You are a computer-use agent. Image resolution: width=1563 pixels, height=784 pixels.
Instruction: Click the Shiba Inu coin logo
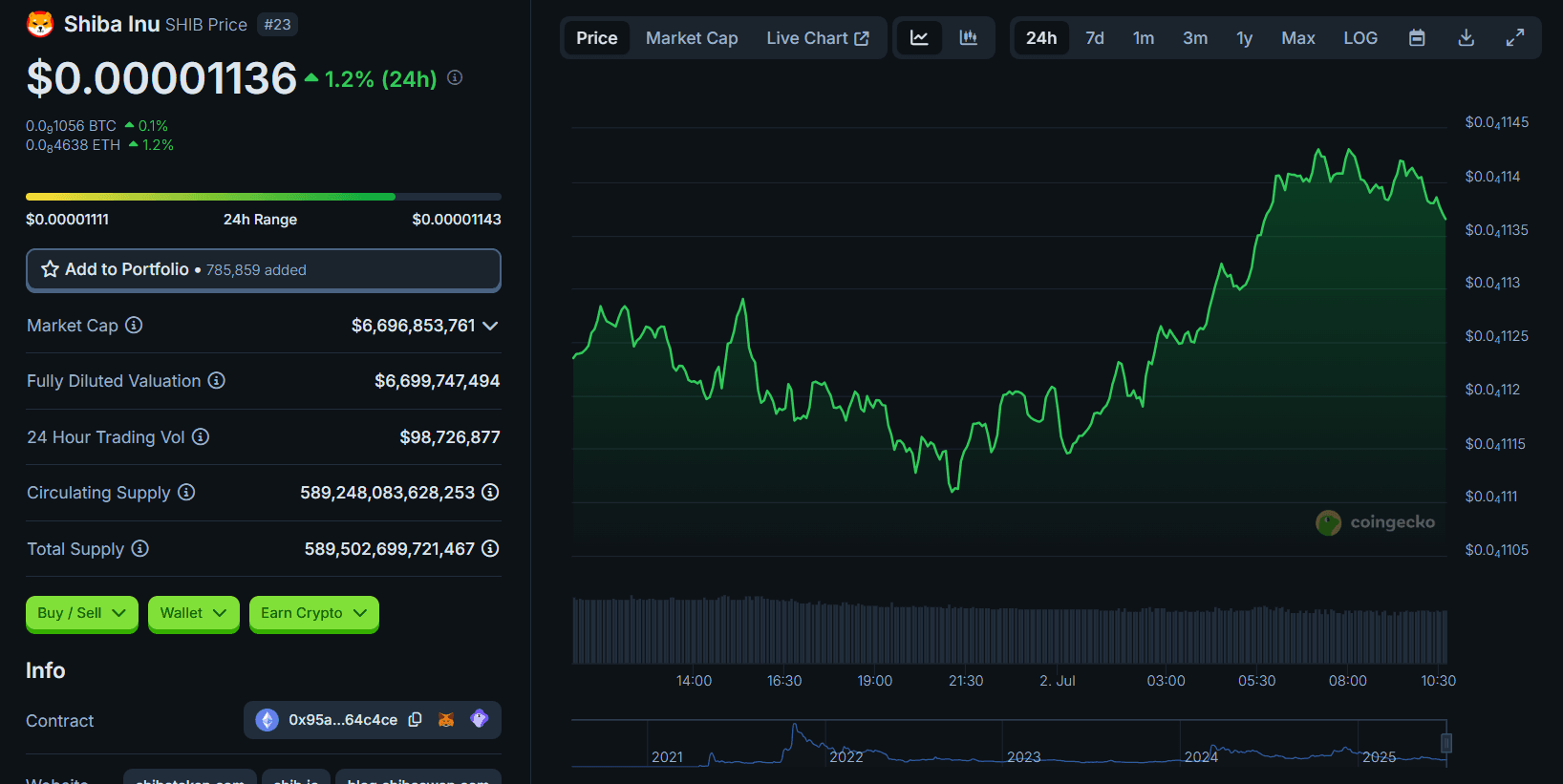tap(40, 24)
